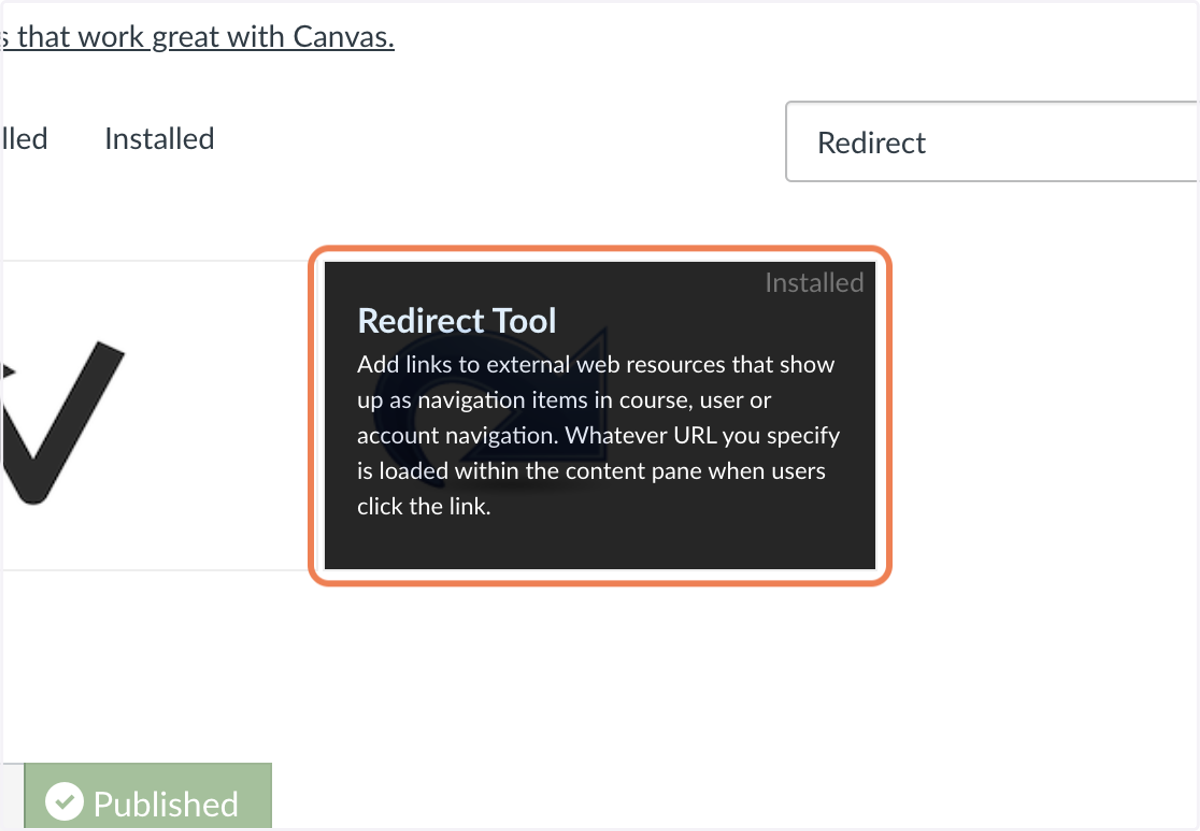Switch to the Installed filter tab
This screenshot has width=1200, height=831.
coord(159,138)
